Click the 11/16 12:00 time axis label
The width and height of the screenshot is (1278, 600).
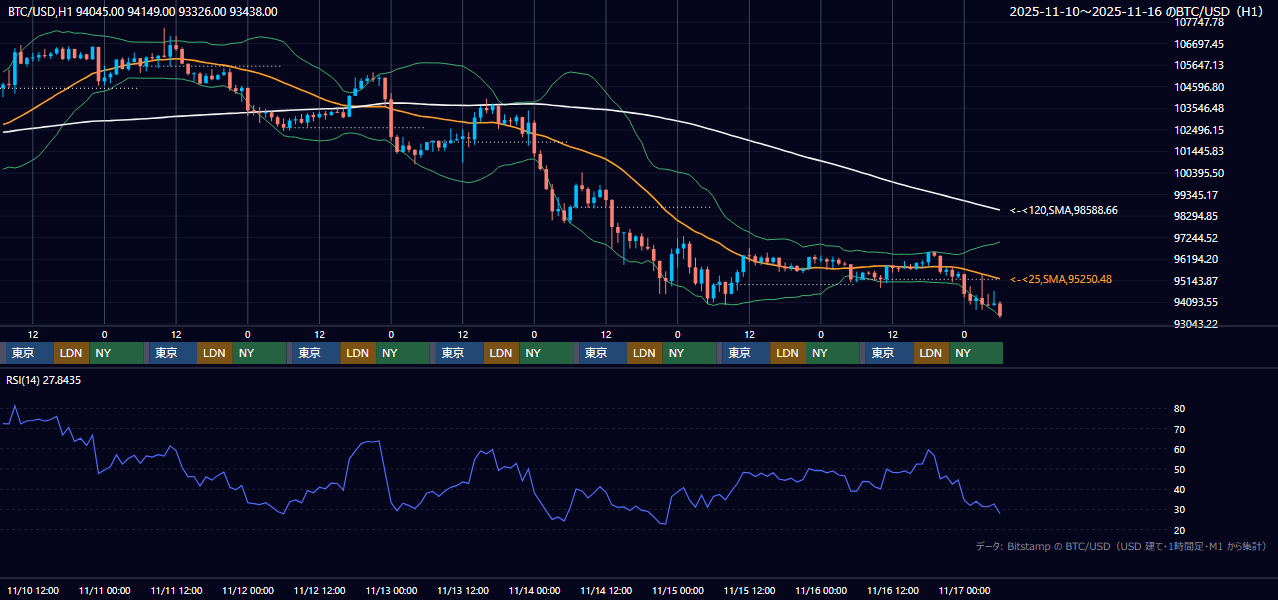(x=893, y=591)
